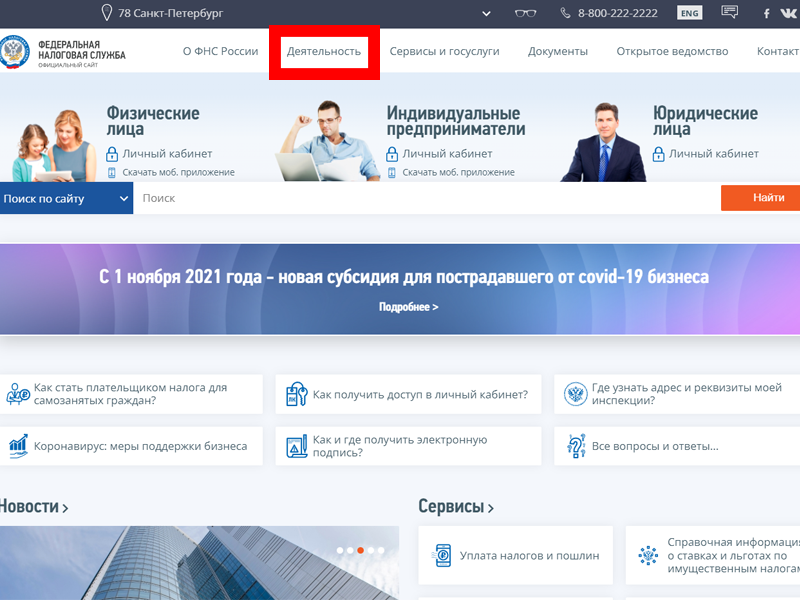Open 'Как стать плательщиком налога для самозанятых'
The image size is (800, 600).
[131, 394]
